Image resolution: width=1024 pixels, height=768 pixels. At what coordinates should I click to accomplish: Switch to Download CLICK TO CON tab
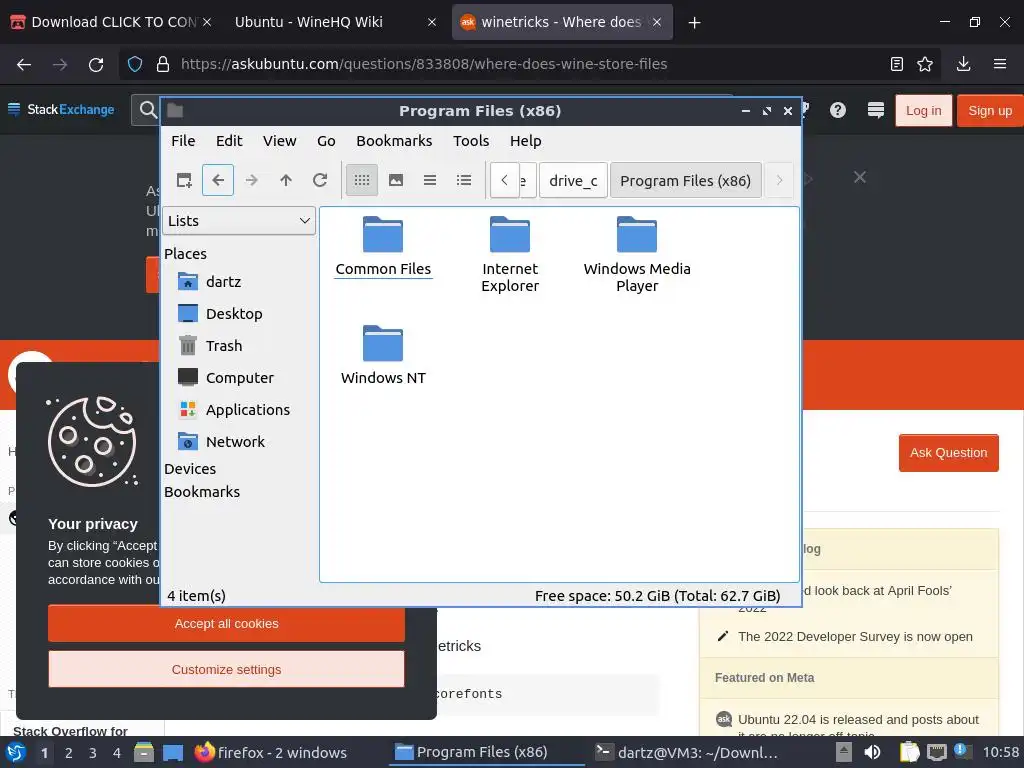coord(111,22)
